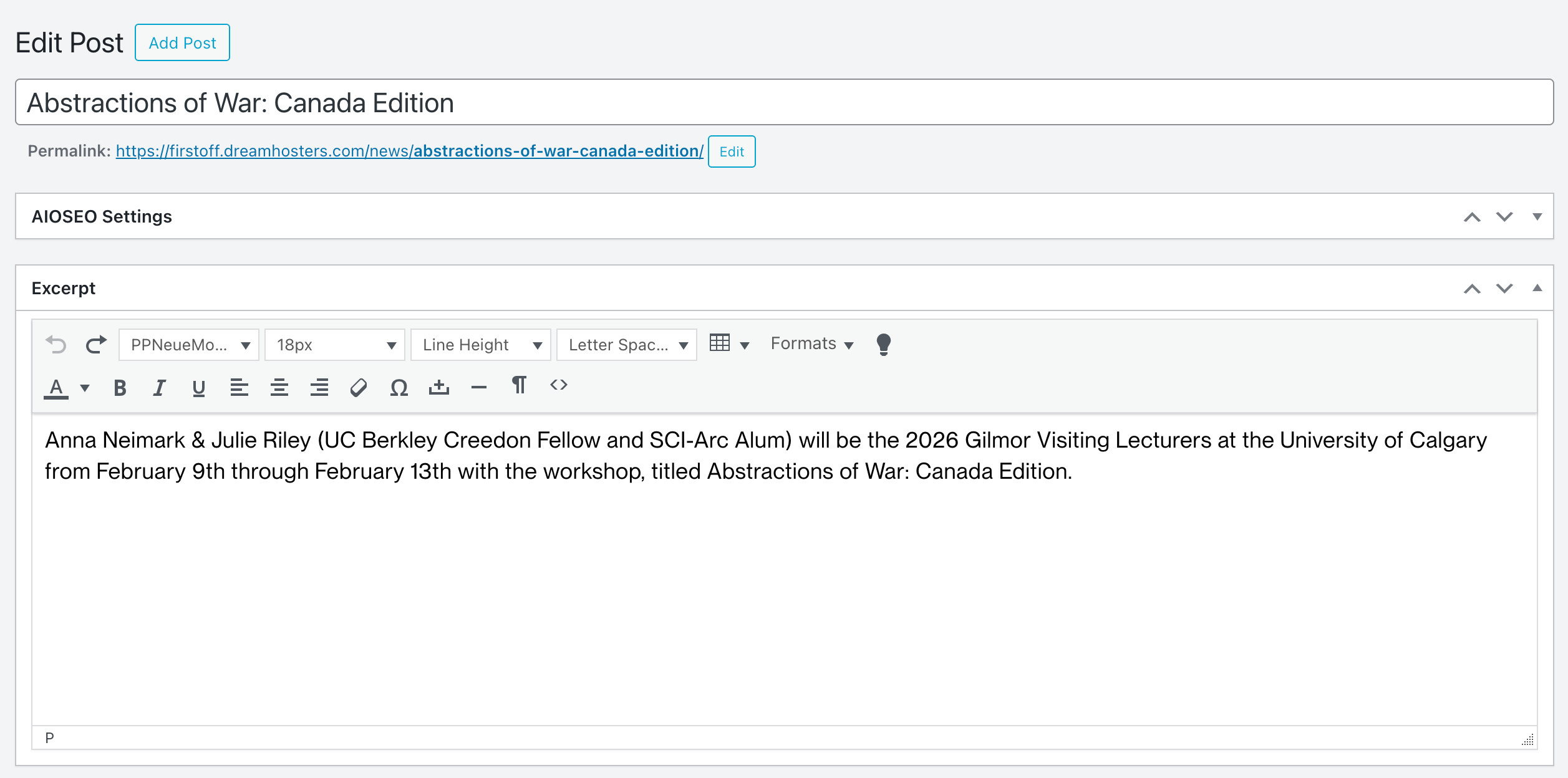The image size is (1568, 778).
Task: Align text to the right
Action: (319, 388)
